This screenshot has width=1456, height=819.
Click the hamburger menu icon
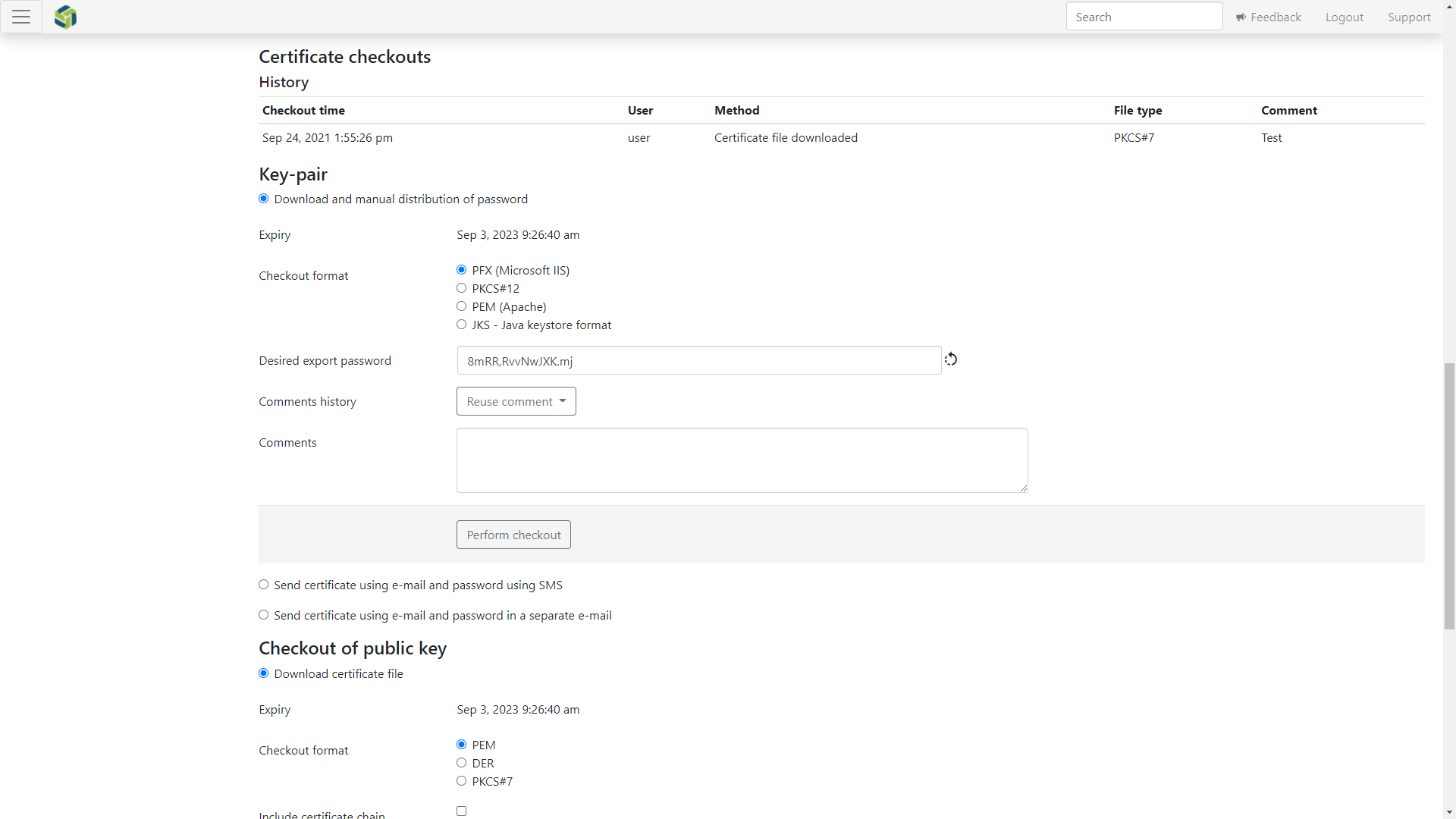(x=21, y=17)
